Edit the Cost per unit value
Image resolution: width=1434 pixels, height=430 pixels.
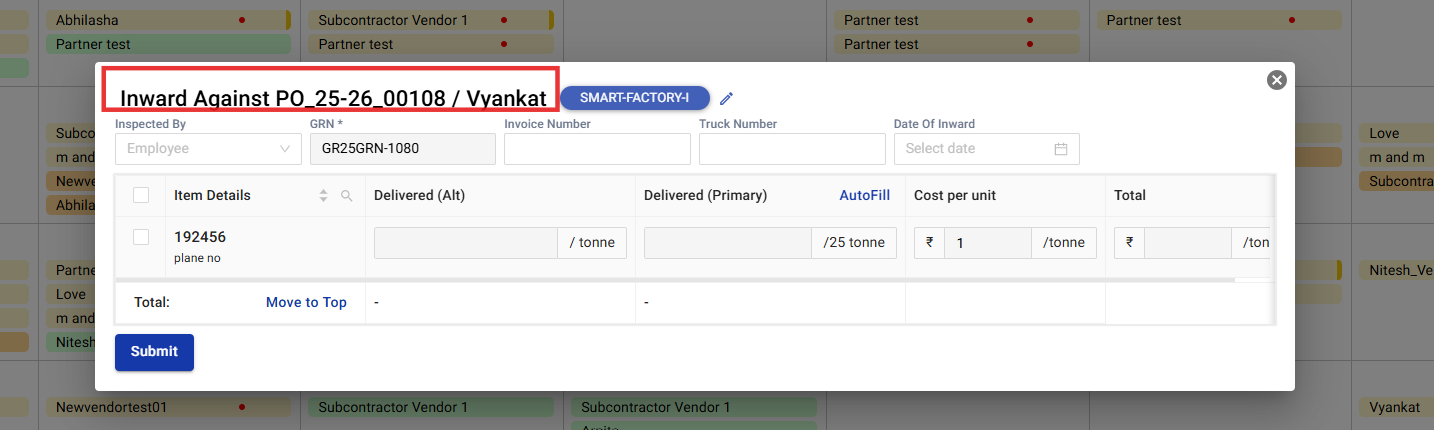[987, 243]
